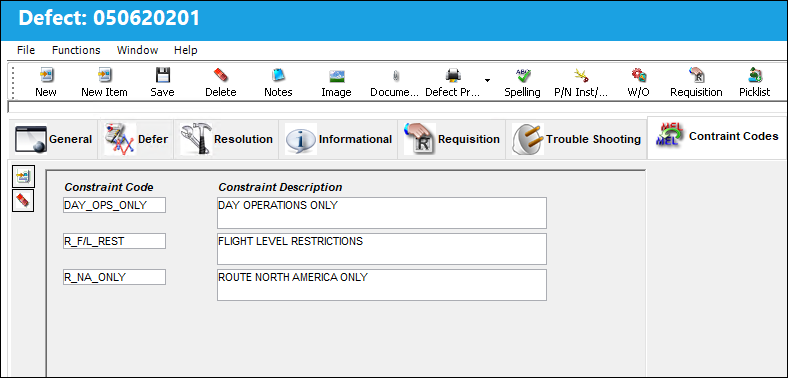788x378 pixels.
Task: Add a new constraint code row icon
Action: [23, 176]
